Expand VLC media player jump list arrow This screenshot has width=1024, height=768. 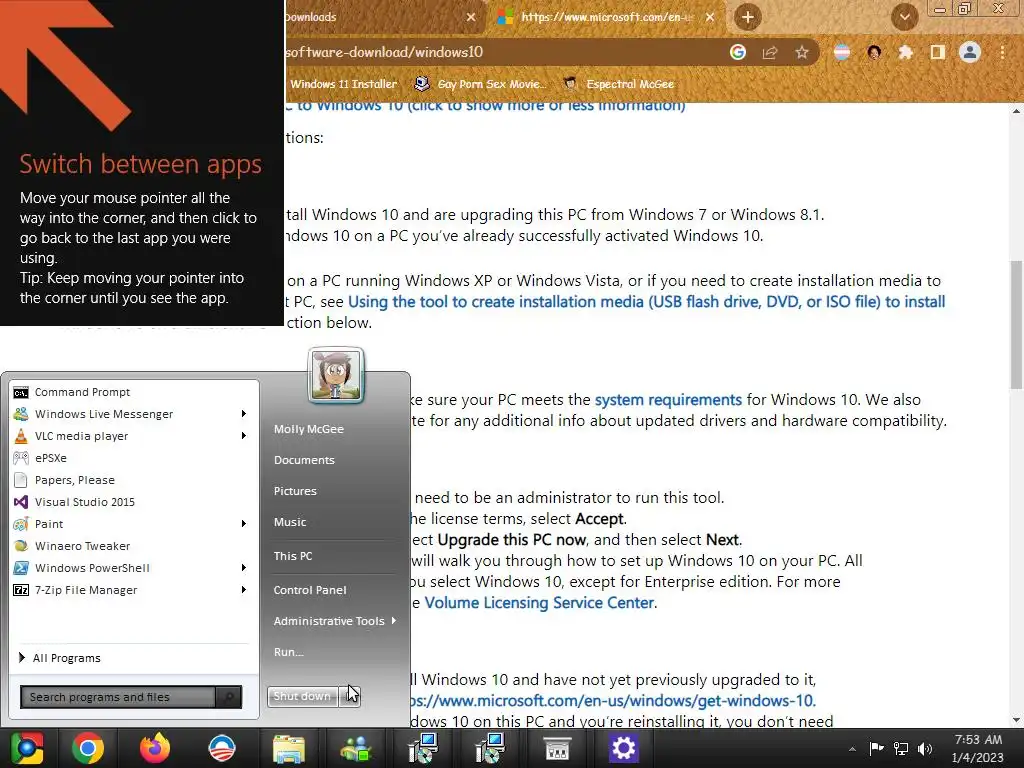(x=244, y=436)
